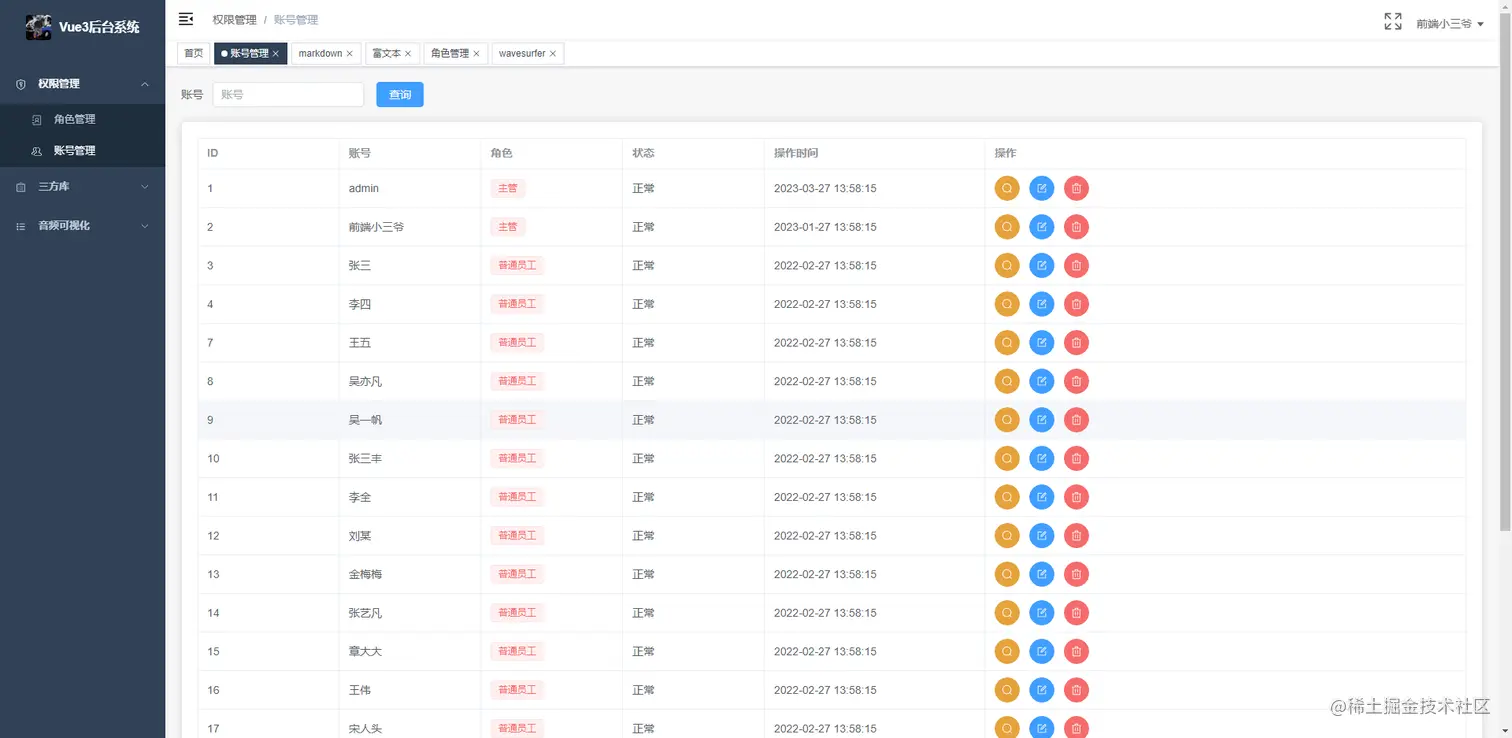Focus the 账号 search input field
The height and width of the screenshot is (738, 1512).
click(288, 94)
